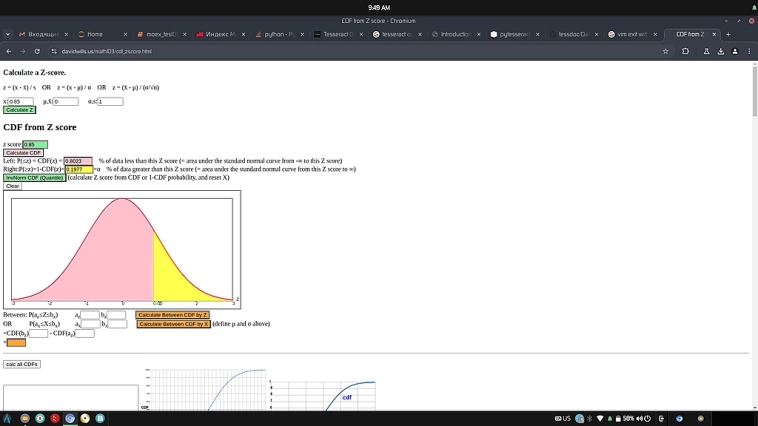Click the US keyboard layout indicator

tap(563, 418)
